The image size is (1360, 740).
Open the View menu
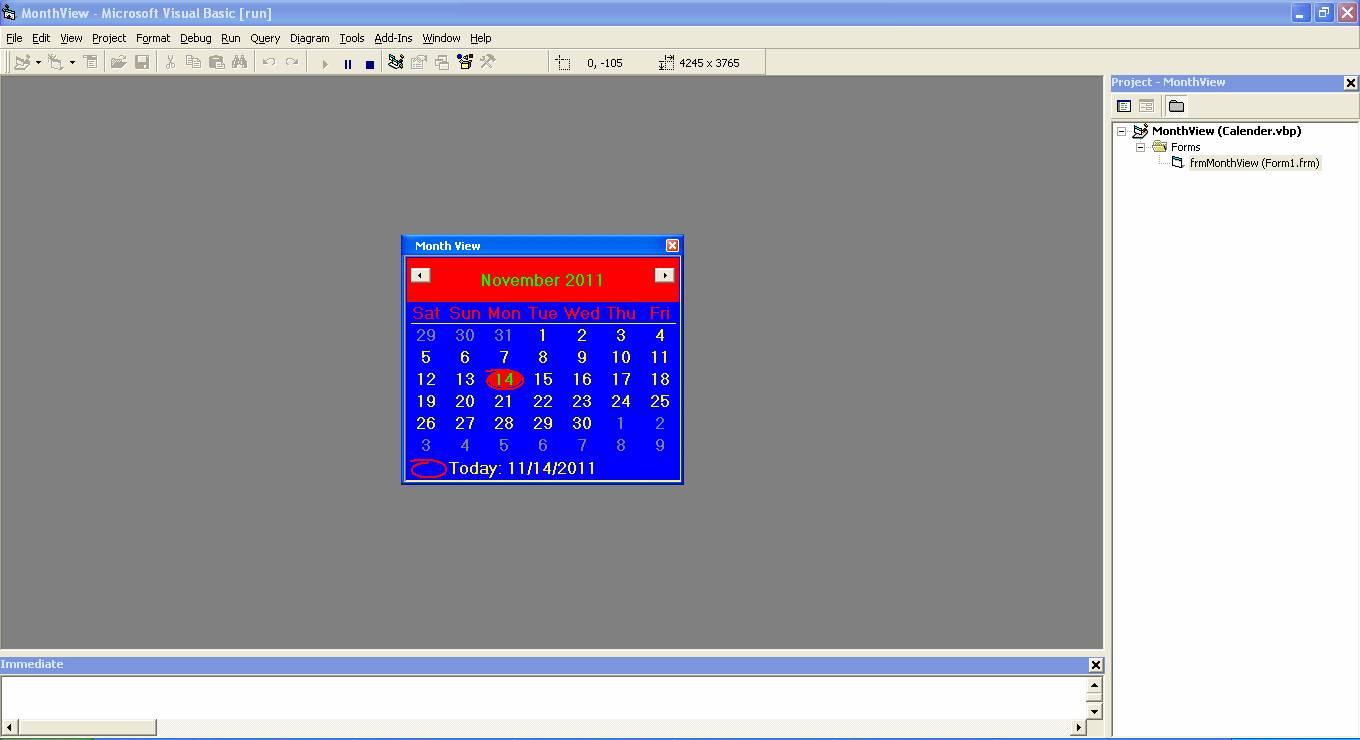click(x=71, y=38)
